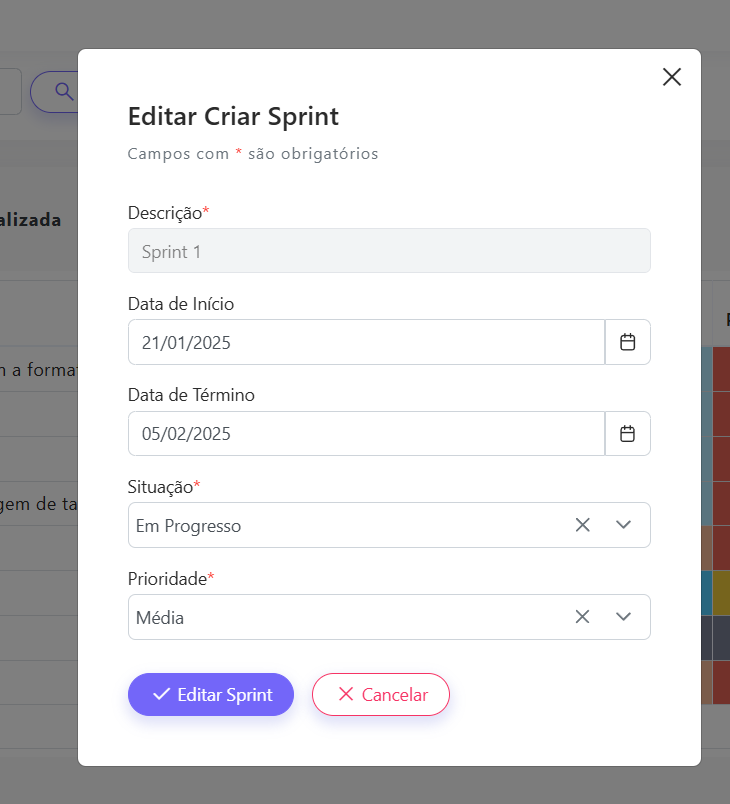
Task: Open calendar picker for Data de Início
Action: click(x=628, y=342)
